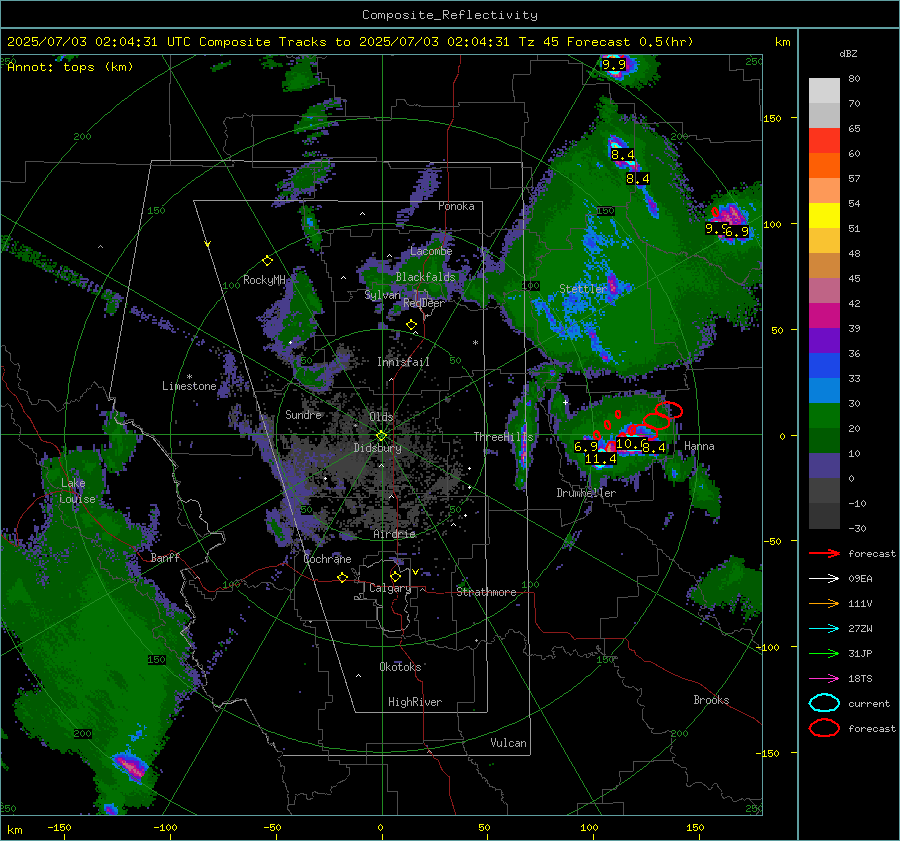900x841 pixels.
Task: Pick the magenta 42-39 dBZ swatch
Action: (824, 316)
